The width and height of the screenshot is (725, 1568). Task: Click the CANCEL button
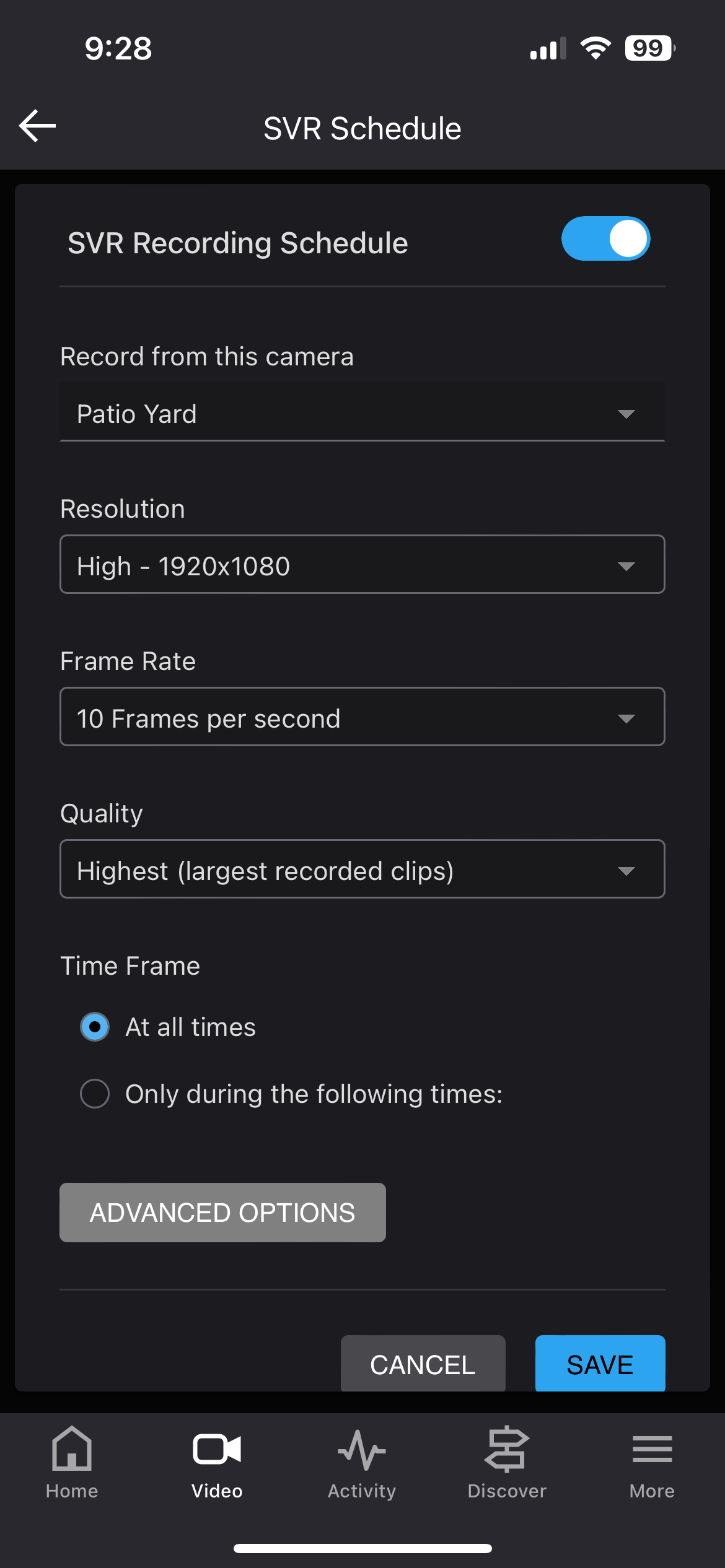[x=423, y=1364]
